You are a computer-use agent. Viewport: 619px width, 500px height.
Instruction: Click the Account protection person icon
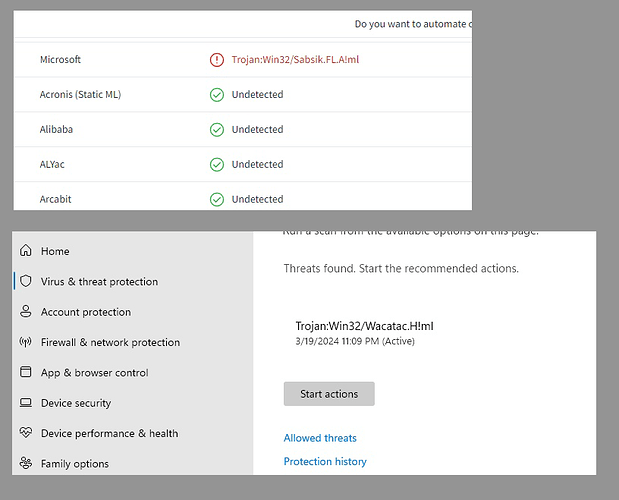(x=26, y=312)
